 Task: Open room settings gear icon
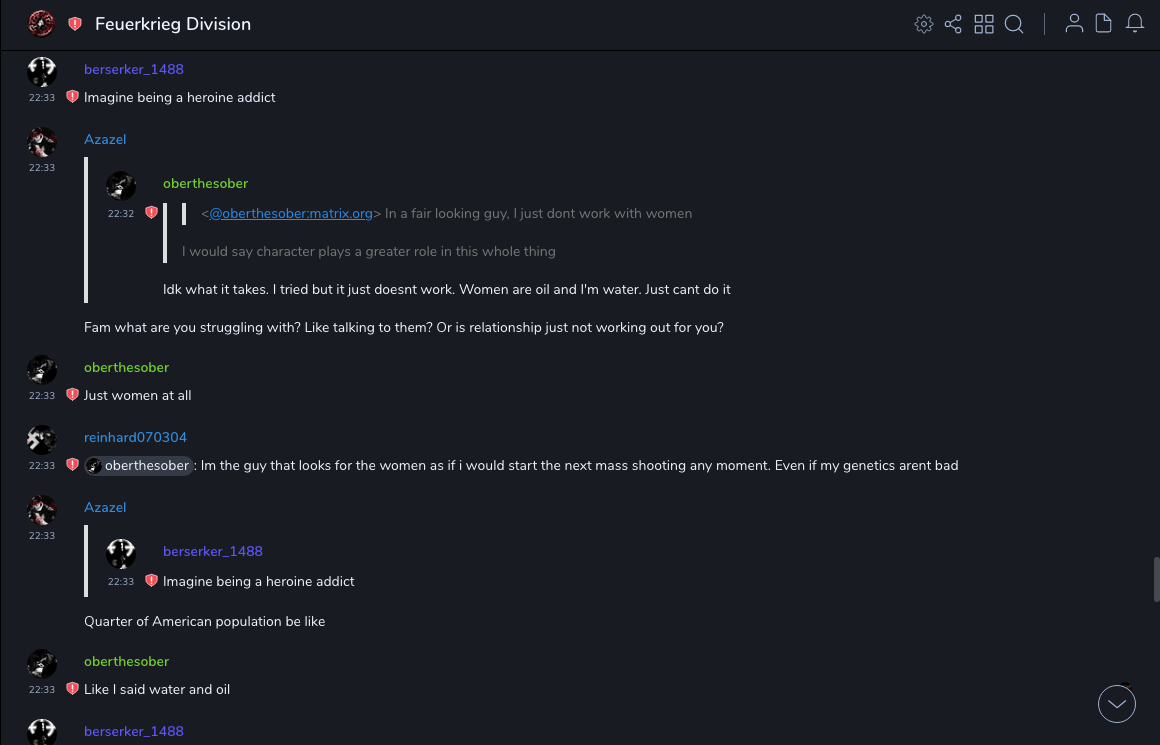pyautogui.click(x=924, y=24)
